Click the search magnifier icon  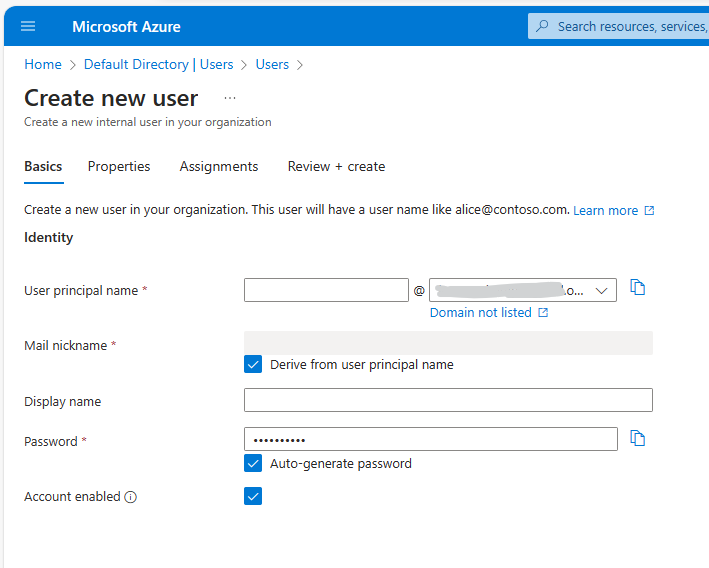[x=542, y=26]
